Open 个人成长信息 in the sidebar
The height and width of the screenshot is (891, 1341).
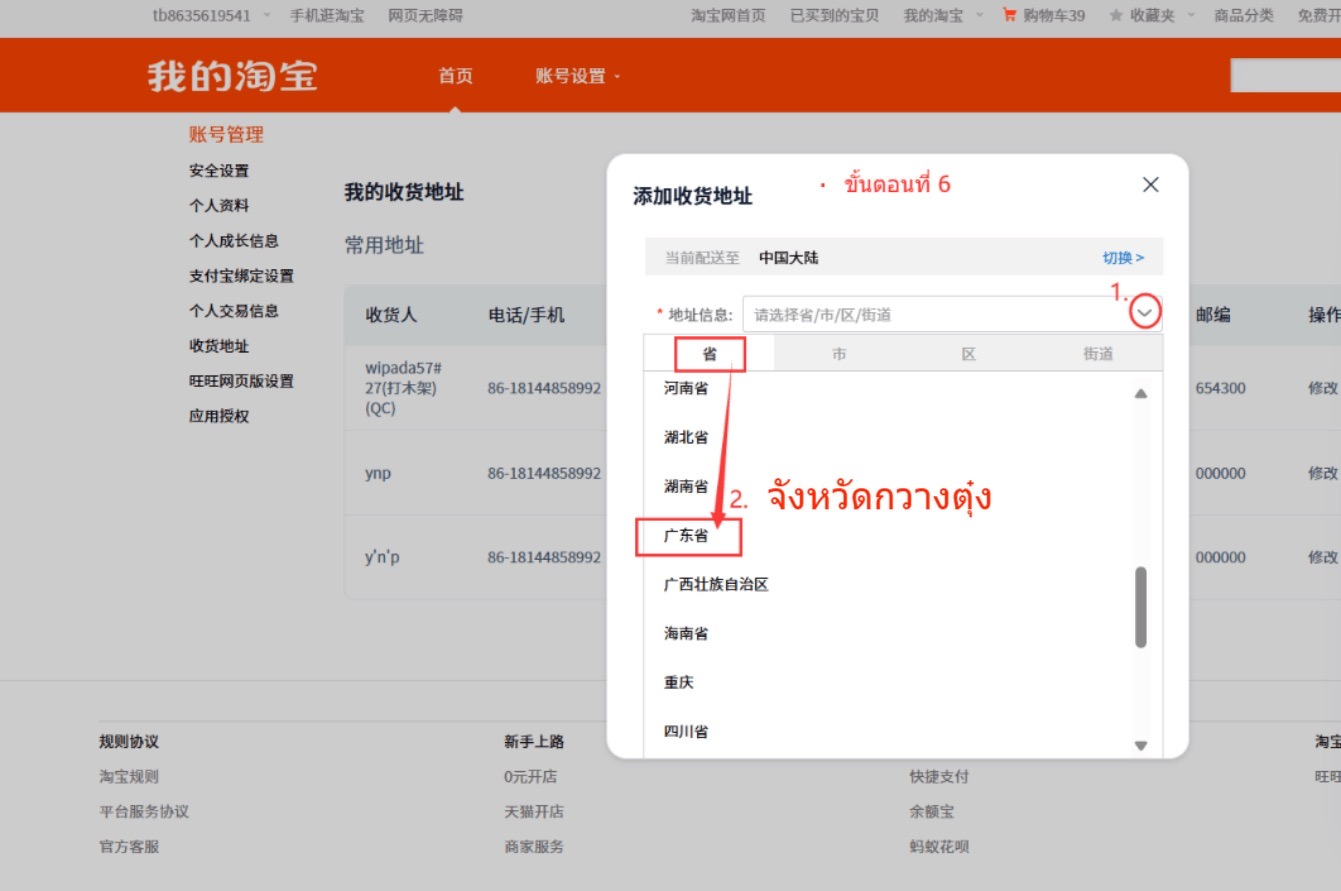(234, 240)
